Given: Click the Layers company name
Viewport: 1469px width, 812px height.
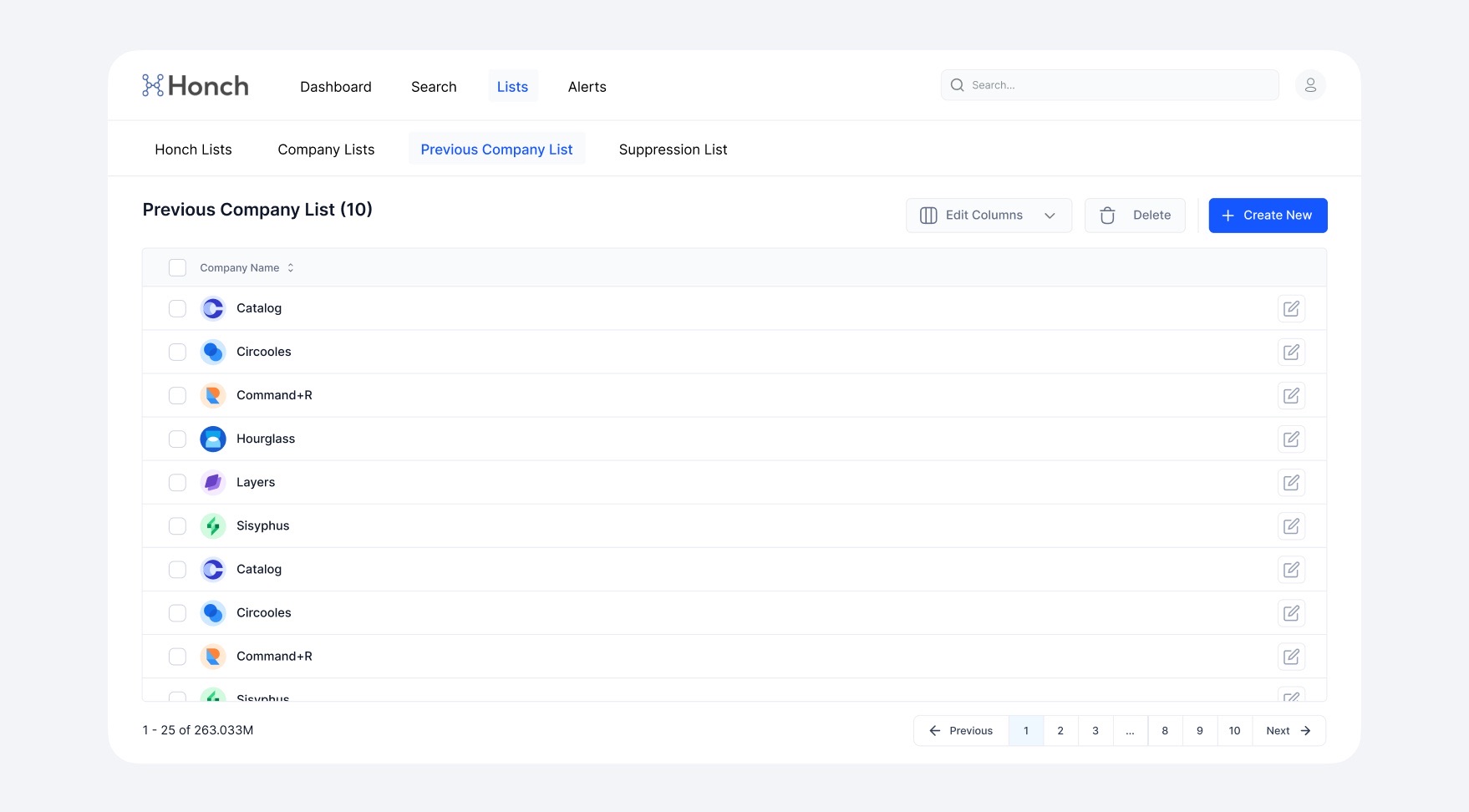Looking at the screenshot, I should pos(256,482).
